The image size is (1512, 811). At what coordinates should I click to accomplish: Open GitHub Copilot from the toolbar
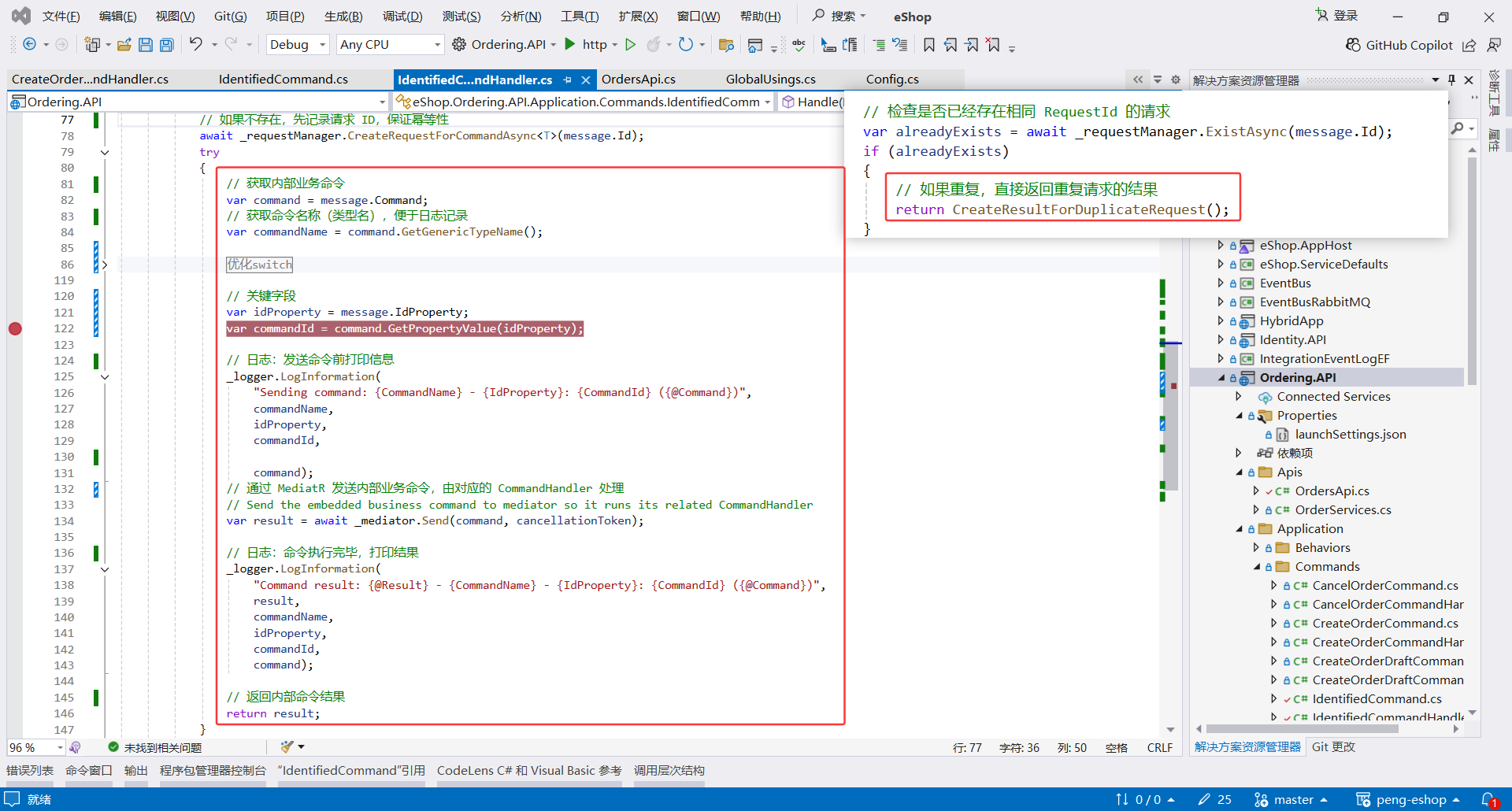[1399, 45]
